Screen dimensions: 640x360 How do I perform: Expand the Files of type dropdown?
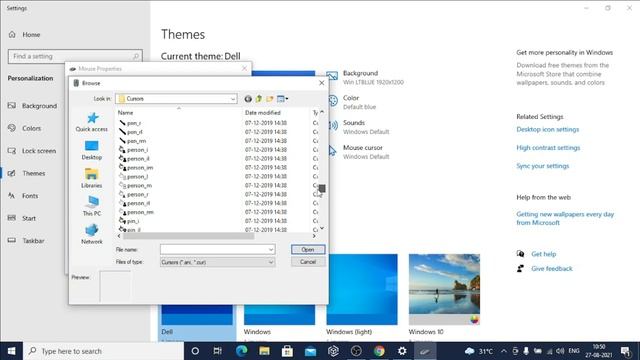[x=271, y=262]
